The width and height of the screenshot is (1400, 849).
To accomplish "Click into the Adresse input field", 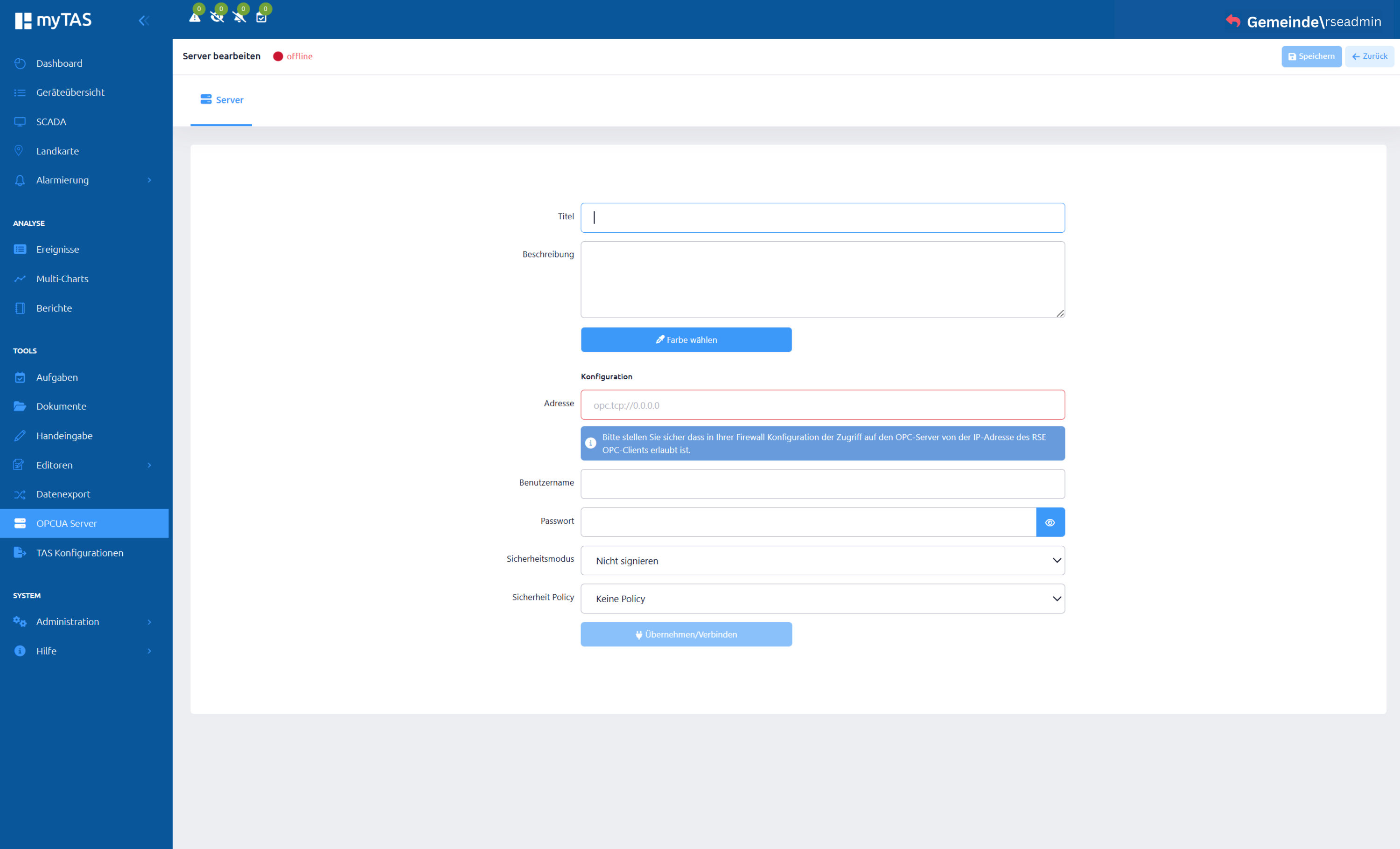I will tap(823, 405).
